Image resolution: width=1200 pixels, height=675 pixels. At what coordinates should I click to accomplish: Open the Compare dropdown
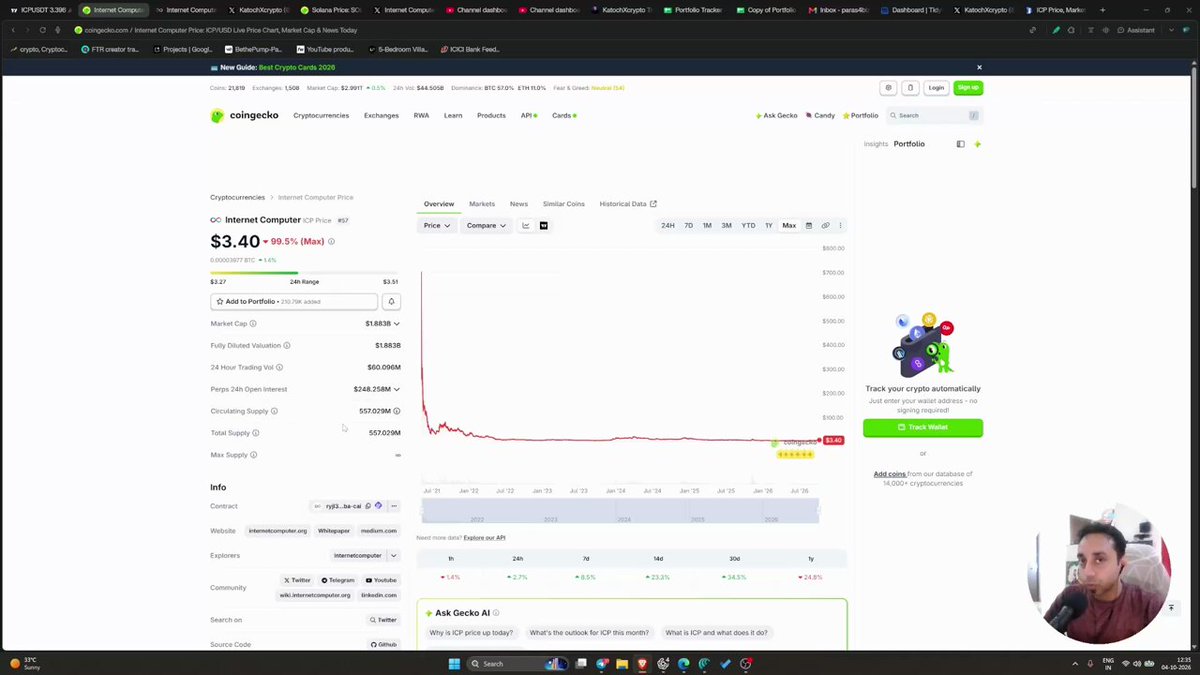click(486, 225)
